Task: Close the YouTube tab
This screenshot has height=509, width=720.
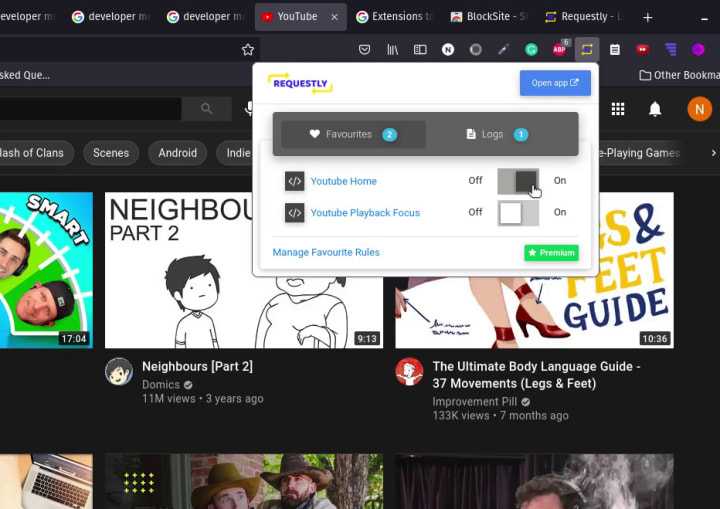Action: click(335, 17)
